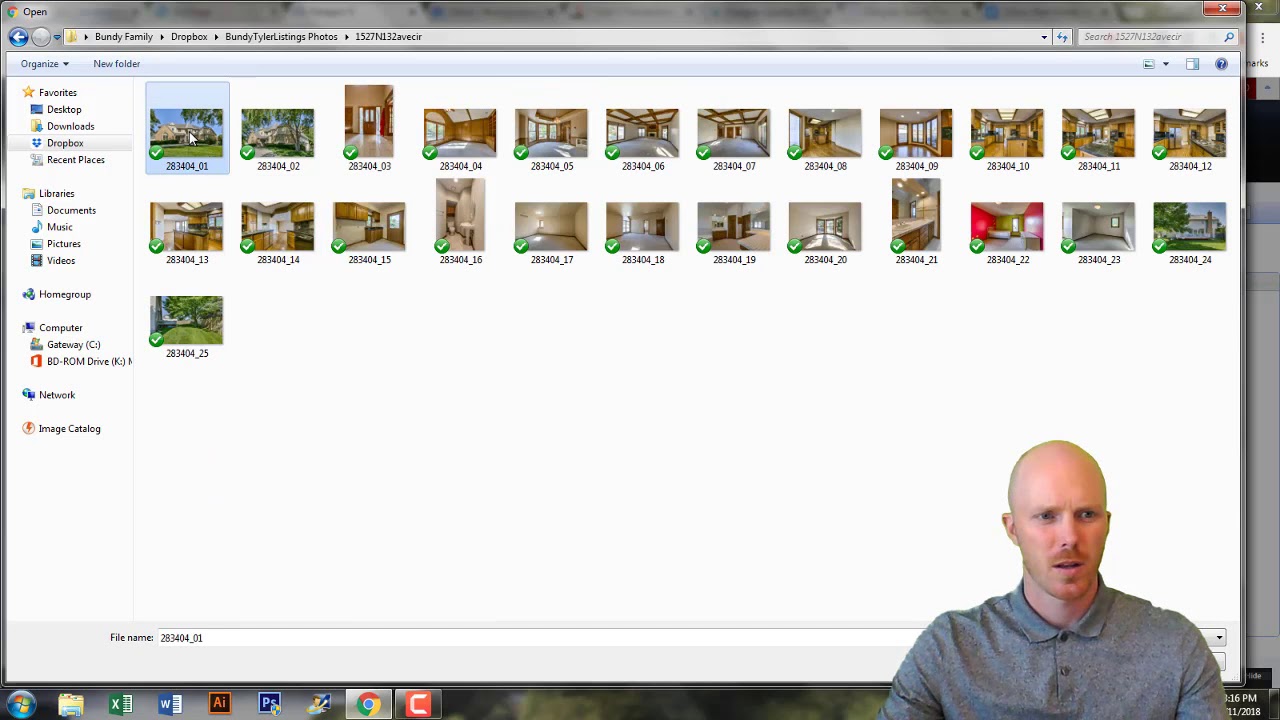Select the 283404_12 photo thumbnail
This screenshot has width=1280, height=720.
1189,133
